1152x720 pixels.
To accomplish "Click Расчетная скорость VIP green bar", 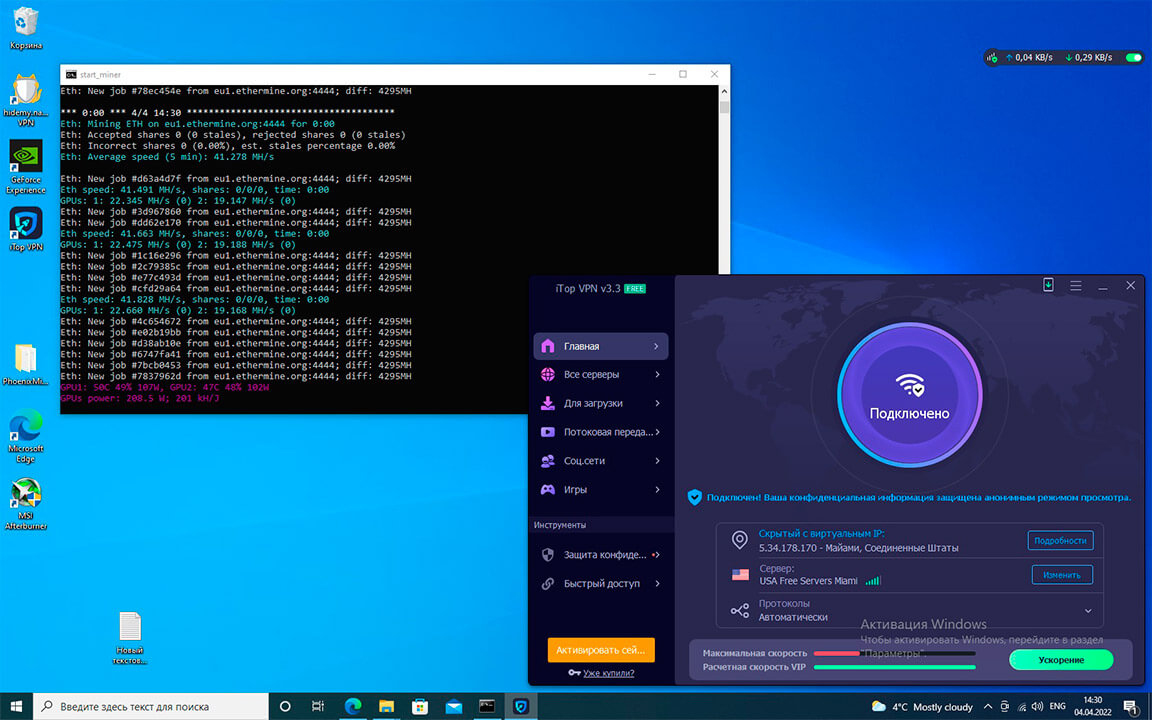I will pyautogui.click(x=894, y=667).
